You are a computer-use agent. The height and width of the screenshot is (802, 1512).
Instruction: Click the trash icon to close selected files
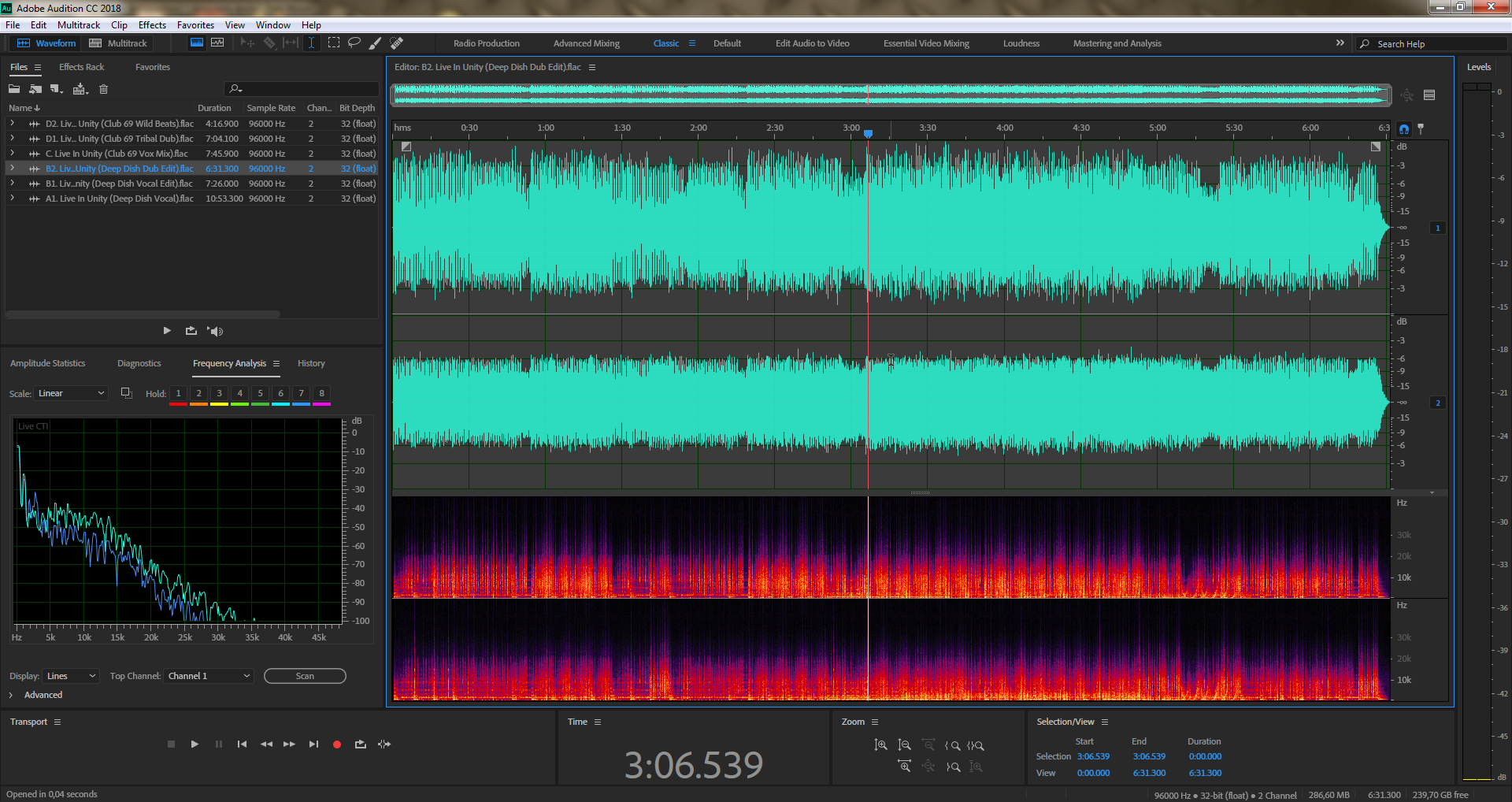point(103,89)
